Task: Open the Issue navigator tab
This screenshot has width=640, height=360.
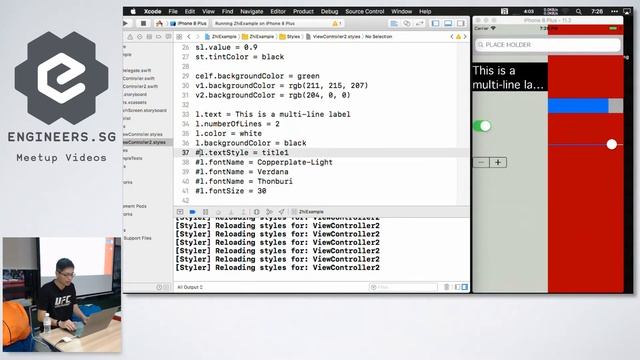Action: pyautogui.click(x=130, y=37)
